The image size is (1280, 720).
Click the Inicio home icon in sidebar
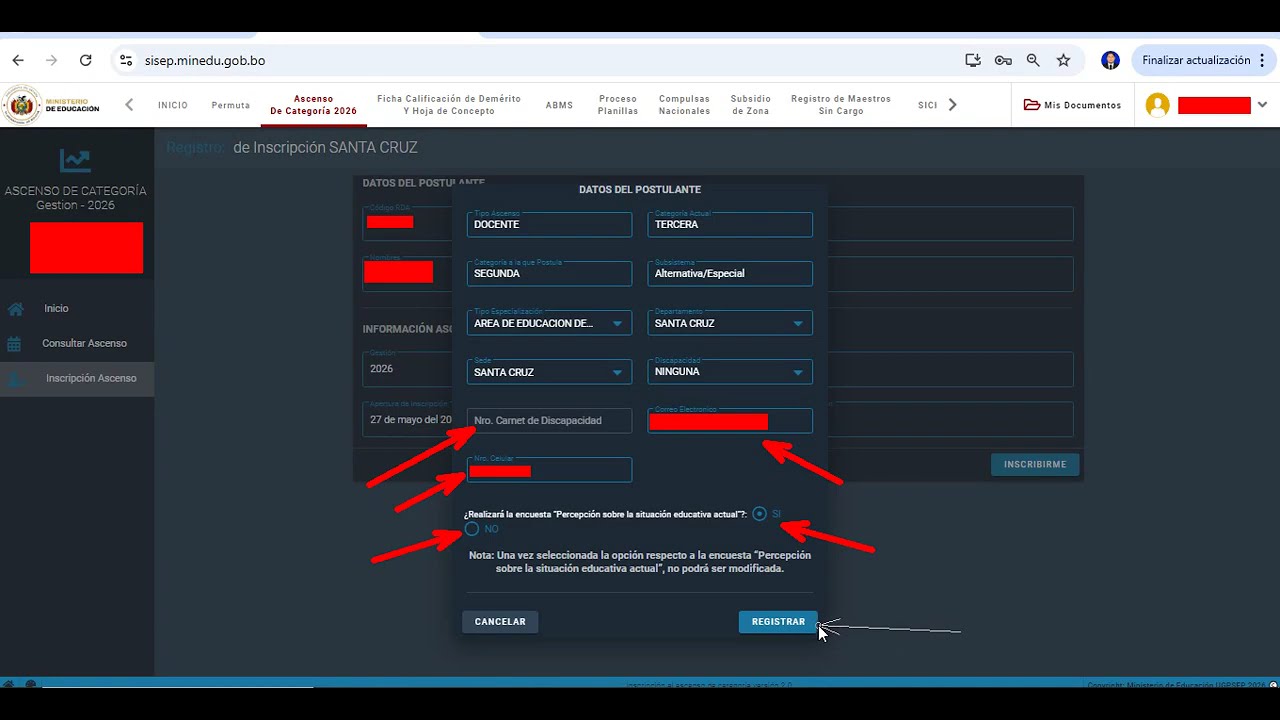pos(15,309)
